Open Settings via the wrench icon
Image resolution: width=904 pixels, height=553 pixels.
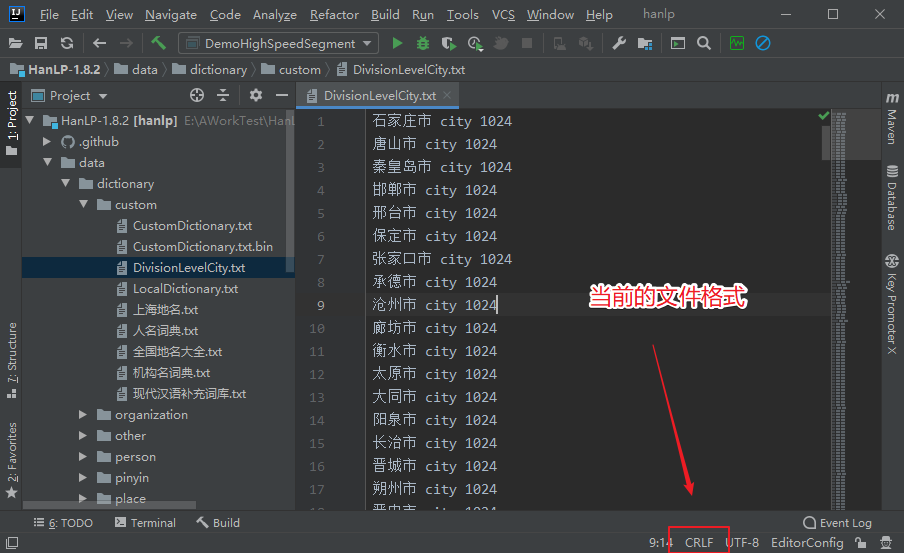[619, 43]
